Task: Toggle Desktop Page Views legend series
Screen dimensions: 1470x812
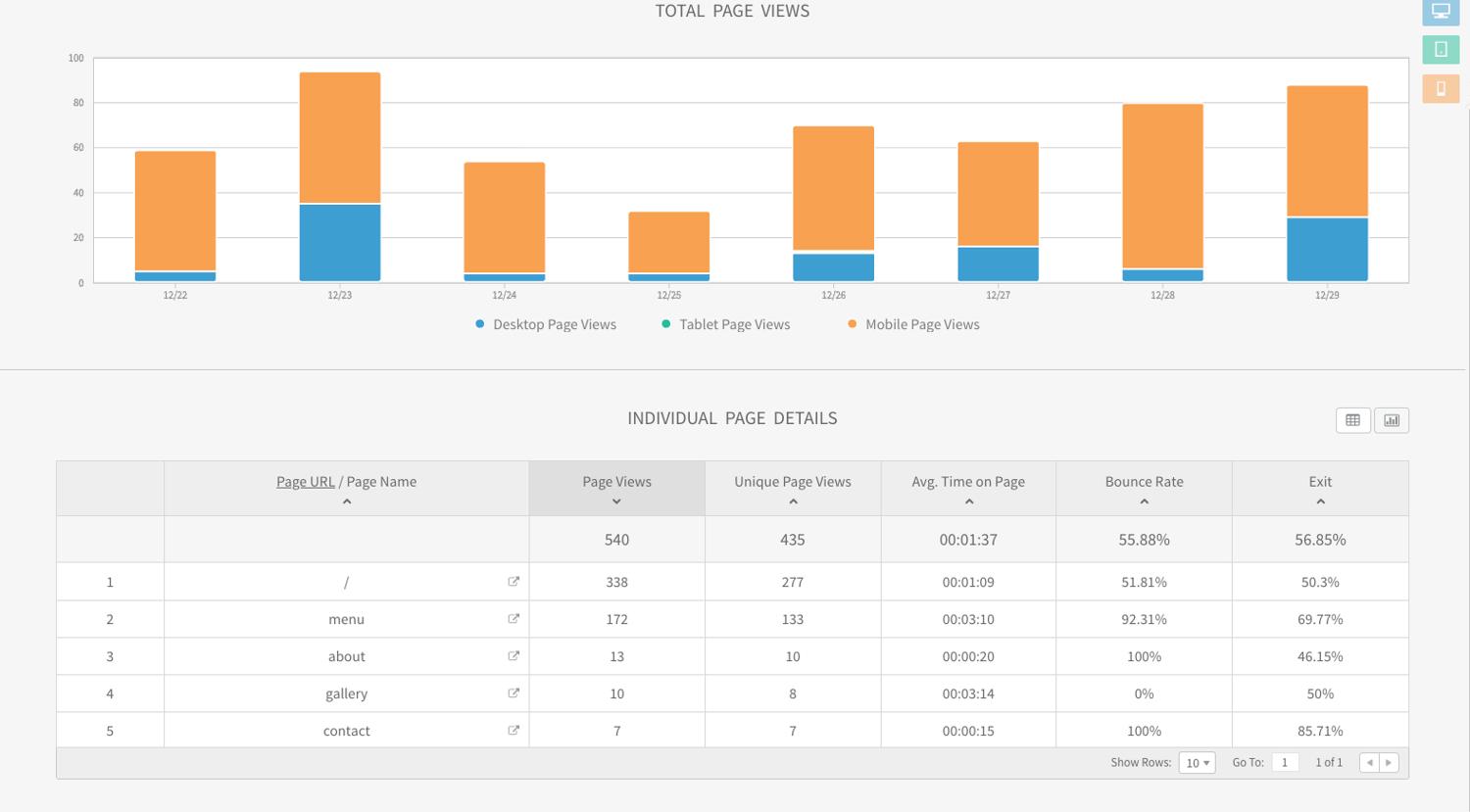Action: 545,324
